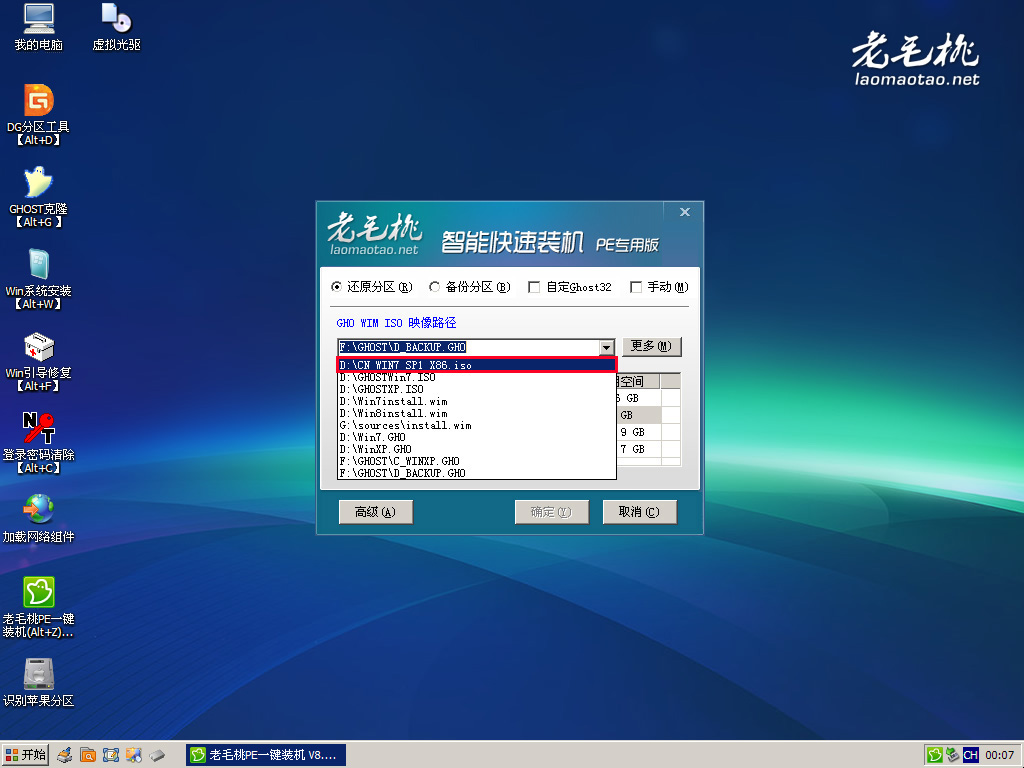
Task: Click the green ghost tray icon
Action: click(935, 756)
